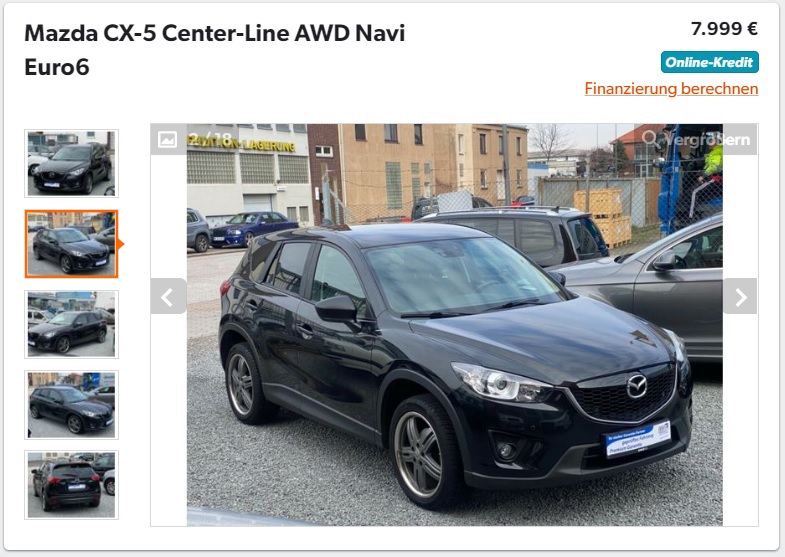Click the photo counter 2/18 label

[211, 139]
